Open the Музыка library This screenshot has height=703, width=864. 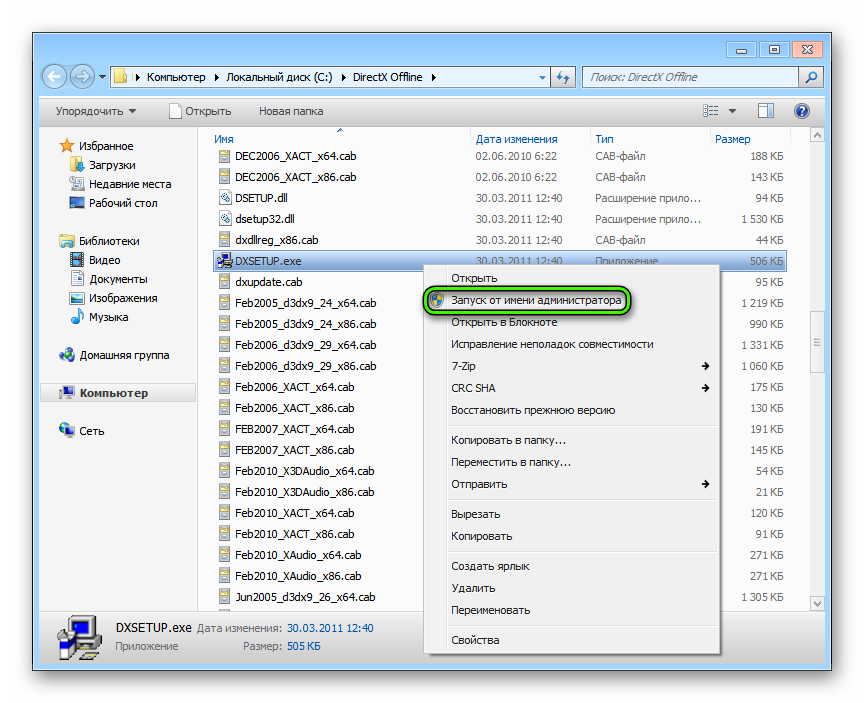coord(99,317)
